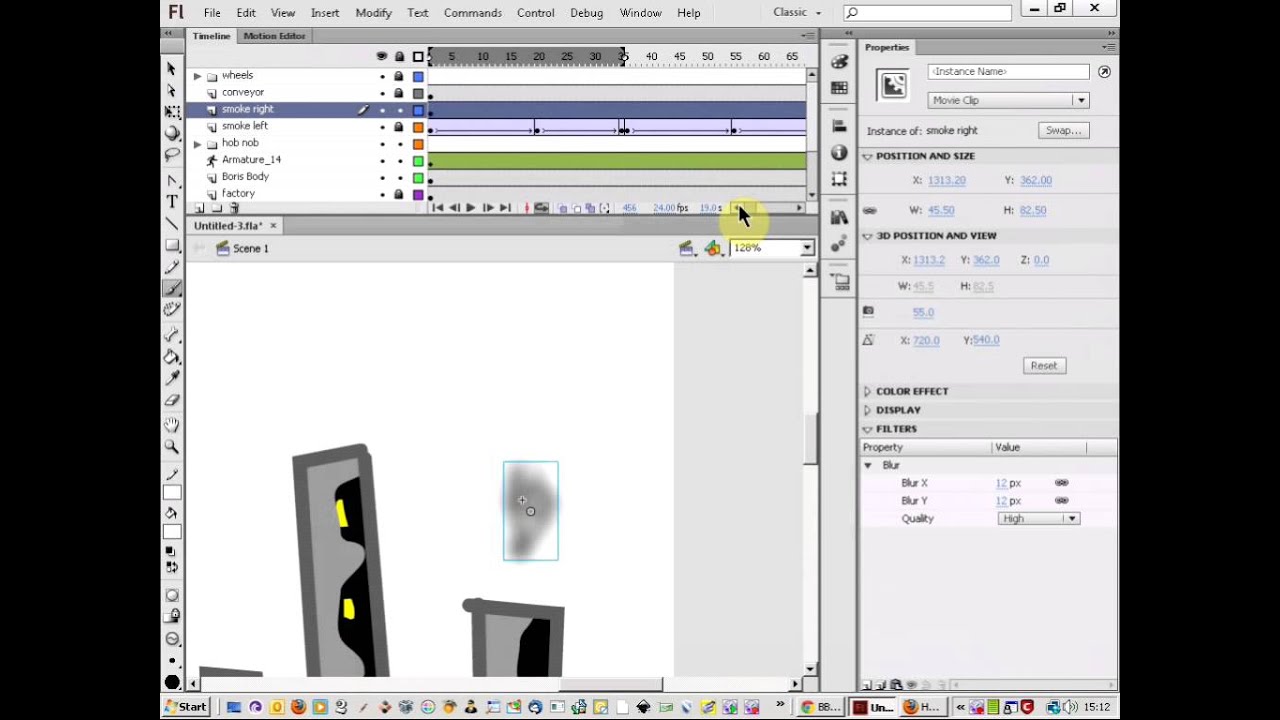Collapse the 3D Position and View section
The width and height of the screenshot is (1280, 720).
pyautogui.click(x=867, y=236)
